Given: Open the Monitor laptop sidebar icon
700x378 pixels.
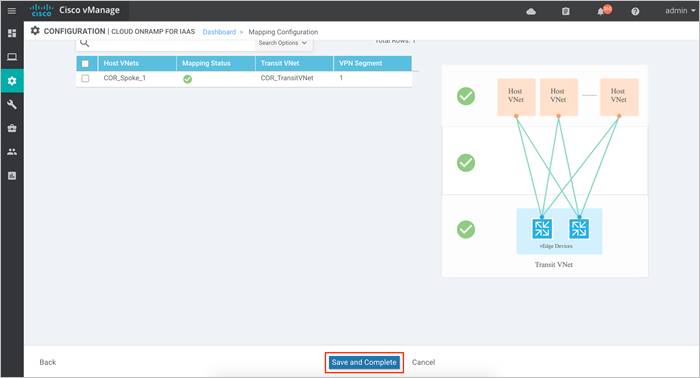Looking at the screenshot, I should coord(12,57).
